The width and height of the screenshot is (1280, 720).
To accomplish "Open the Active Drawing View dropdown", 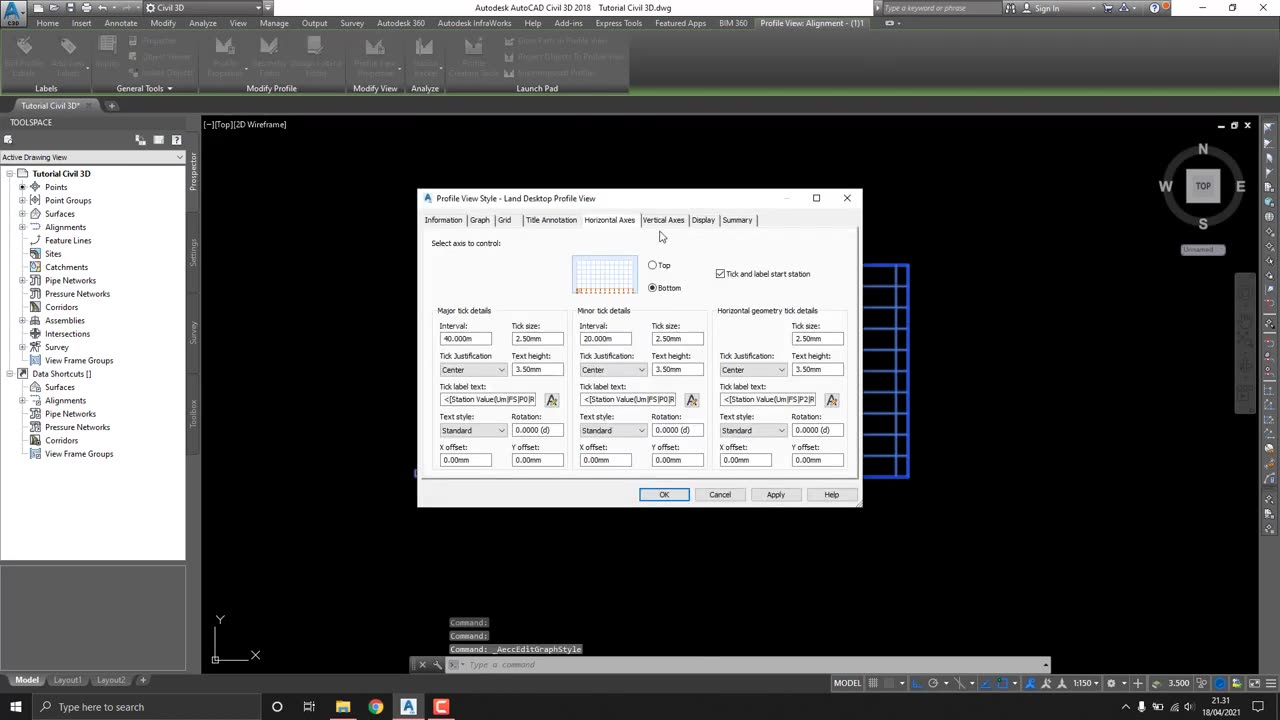I will 92,157.
